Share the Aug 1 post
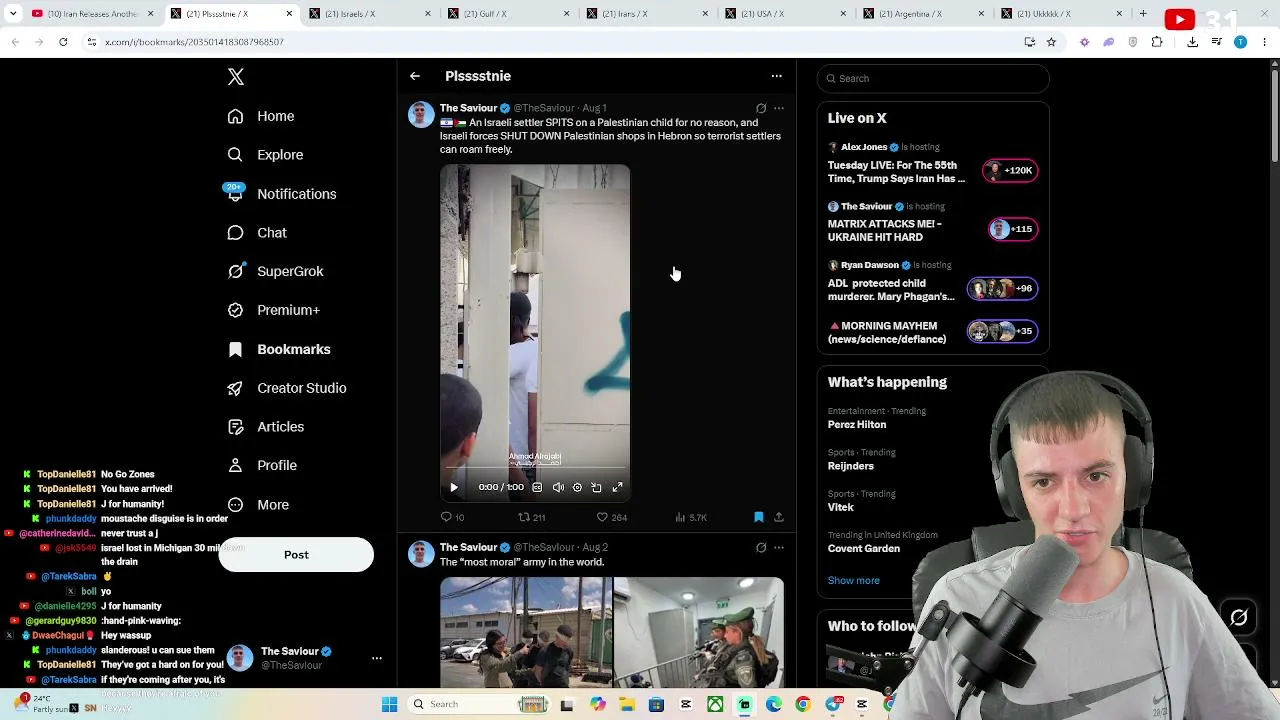 tap(779, 517)
